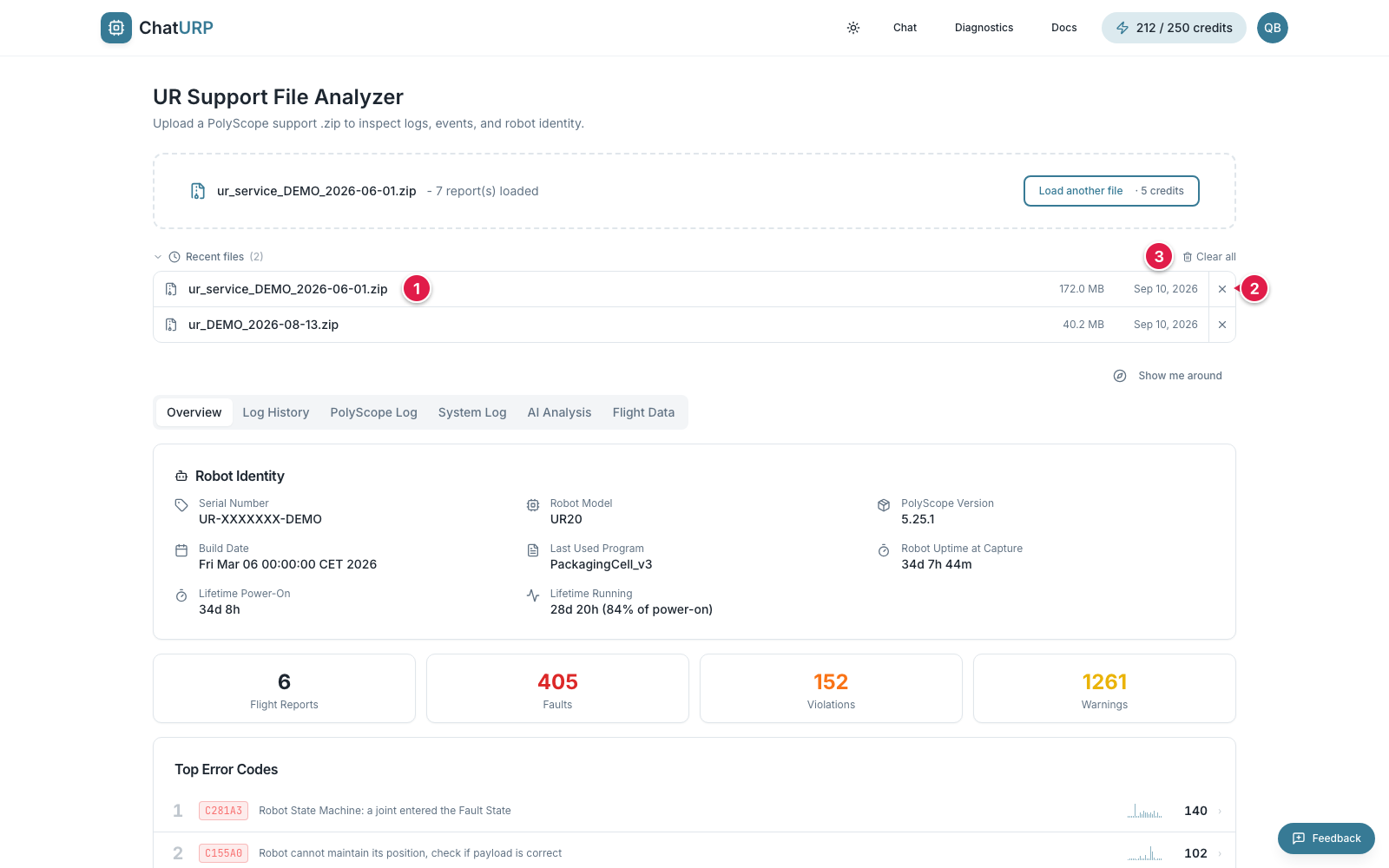Open the 152 Violations card
1389x868 pixels.
point(831,688)
